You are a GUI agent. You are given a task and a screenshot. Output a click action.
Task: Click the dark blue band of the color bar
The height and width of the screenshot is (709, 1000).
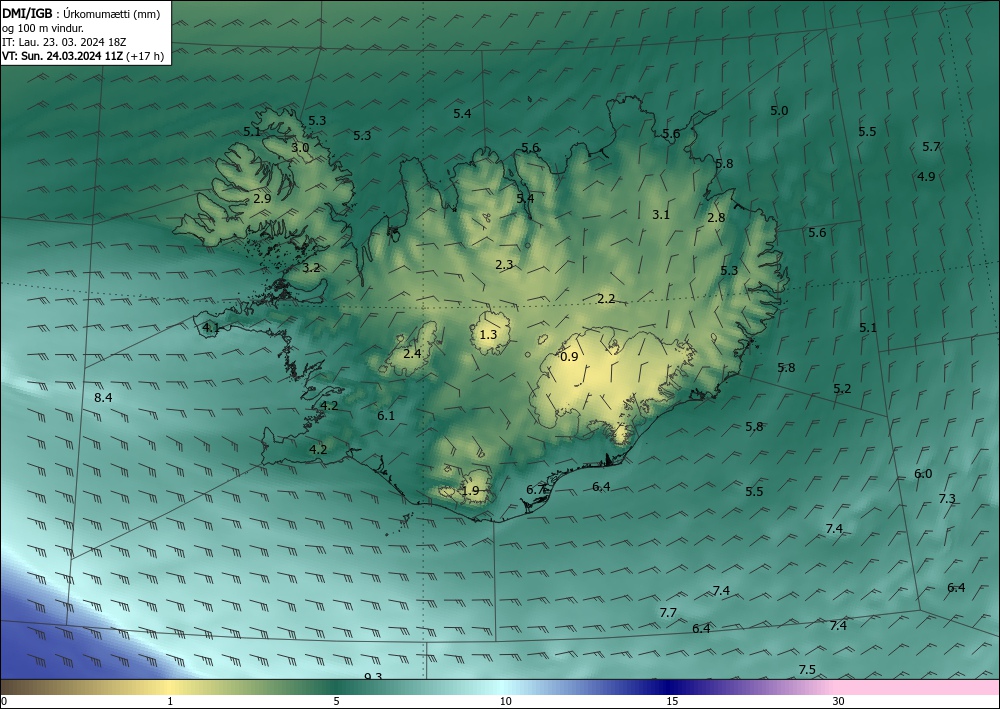coord(670,687)
